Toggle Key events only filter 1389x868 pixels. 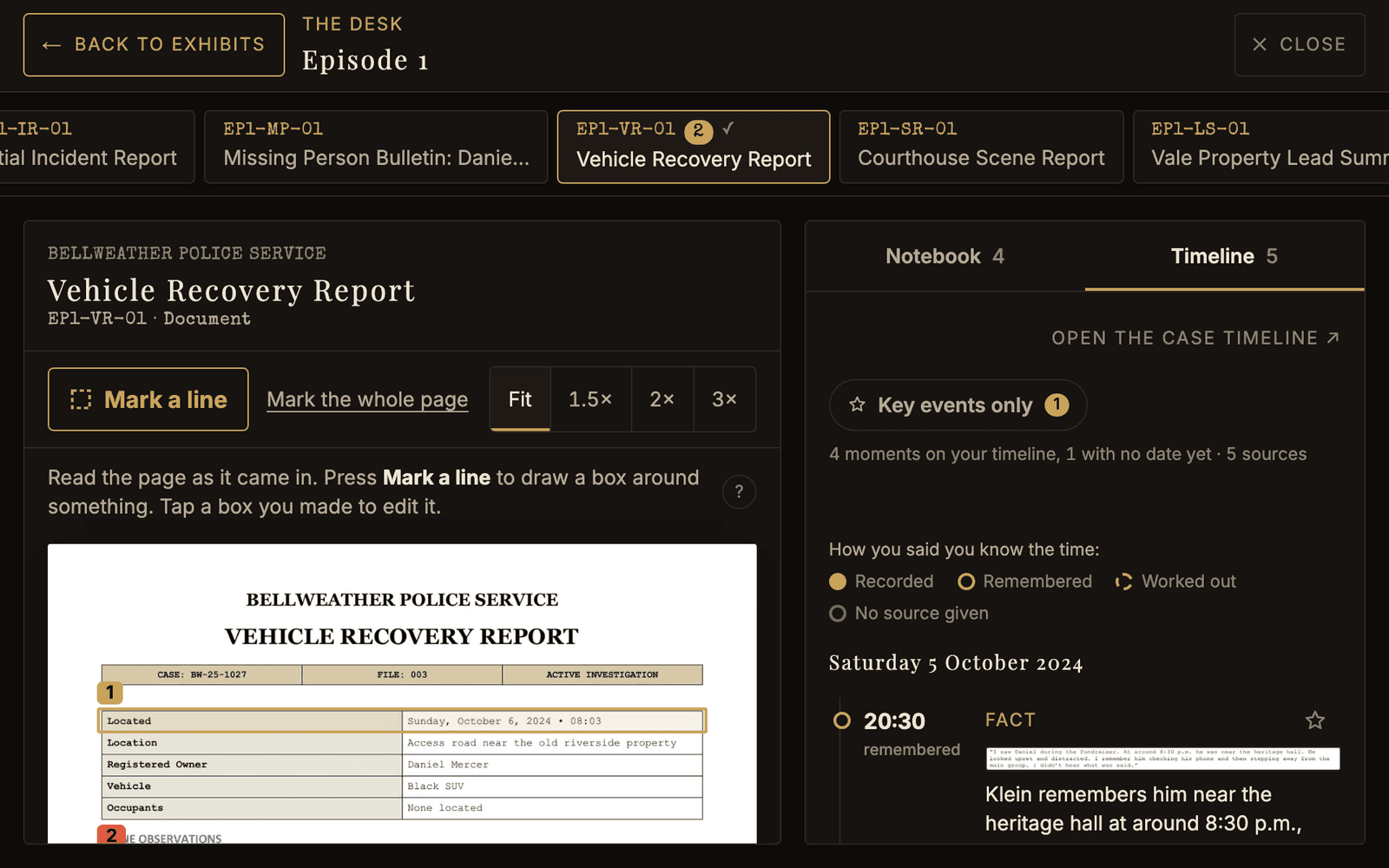958,405
